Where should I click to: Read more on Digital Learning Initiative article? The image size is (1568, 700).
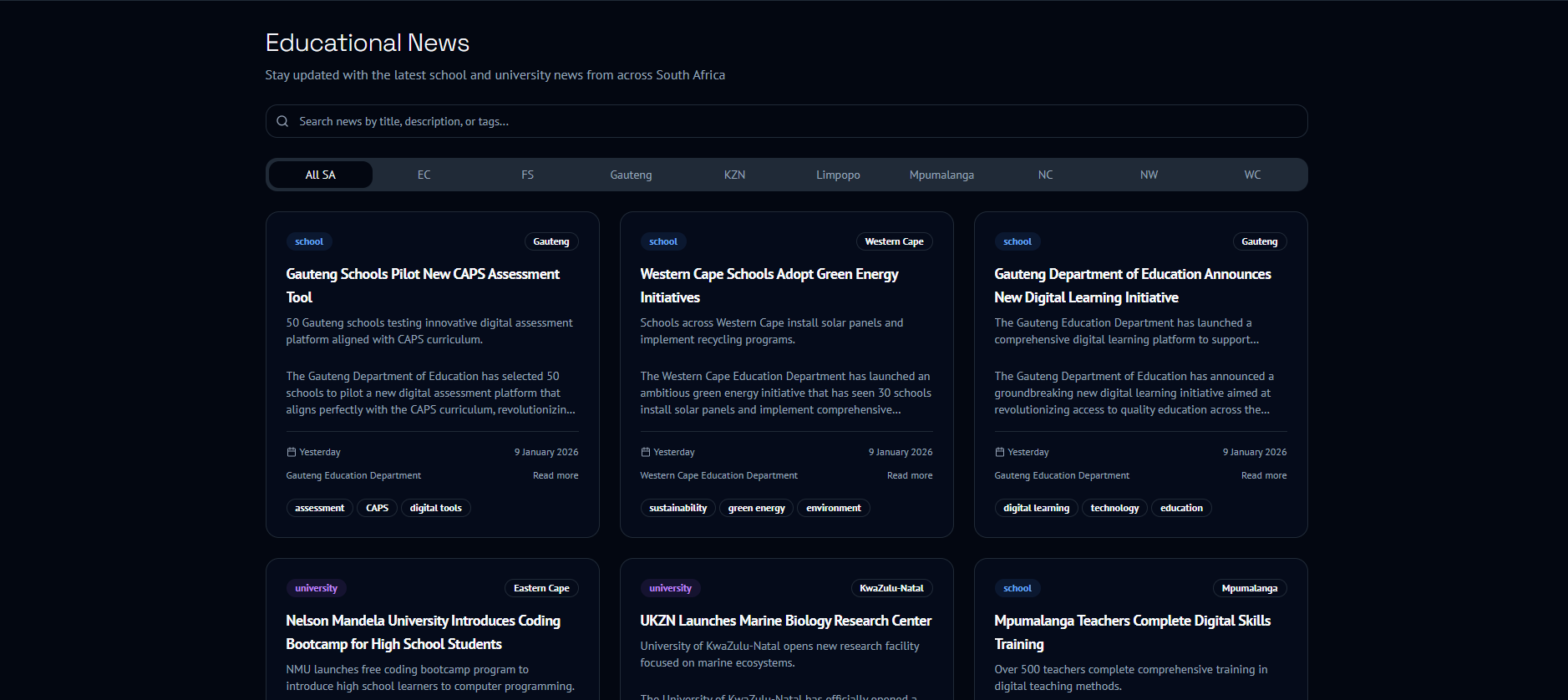pos(1264,475)
